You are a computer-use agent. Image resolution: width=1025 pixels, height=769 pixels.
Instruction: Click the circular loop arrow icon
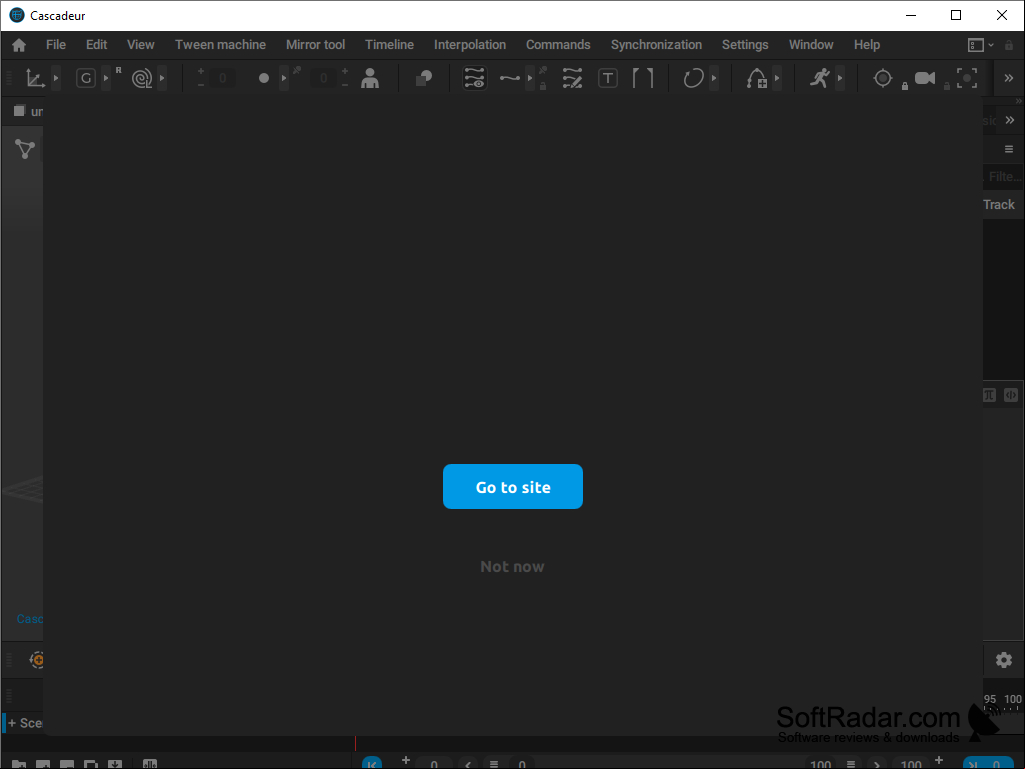tap(693, 78)
